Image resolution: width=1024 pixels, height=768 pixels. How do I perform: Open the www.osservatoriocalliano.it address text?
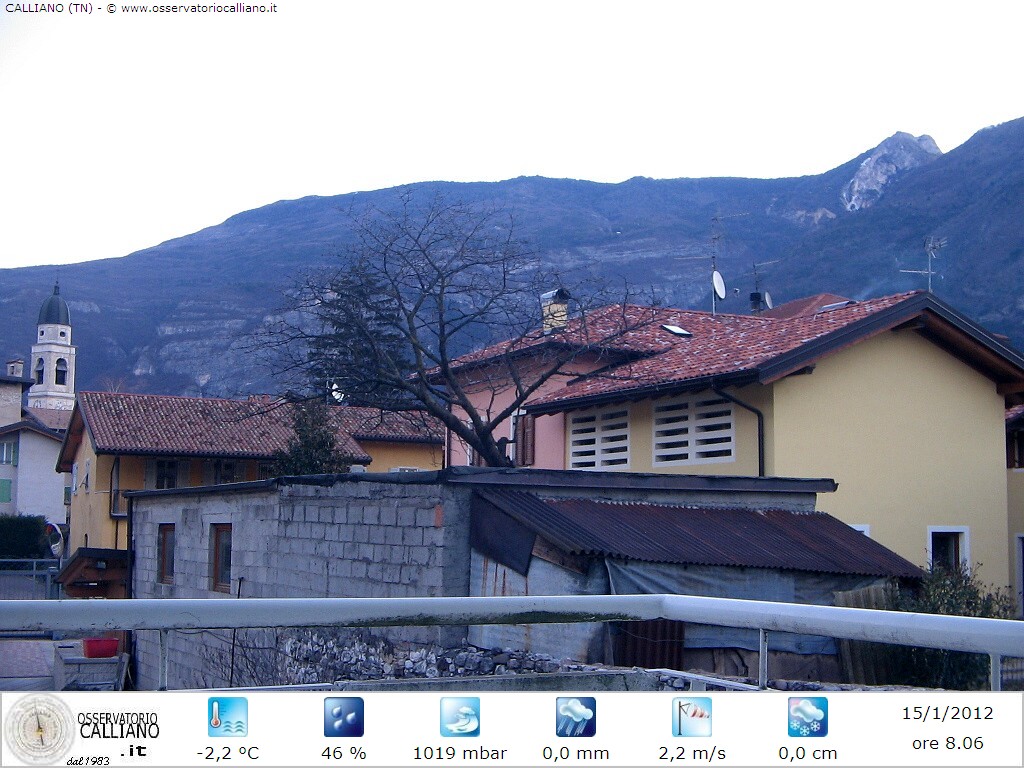(199, 8)
